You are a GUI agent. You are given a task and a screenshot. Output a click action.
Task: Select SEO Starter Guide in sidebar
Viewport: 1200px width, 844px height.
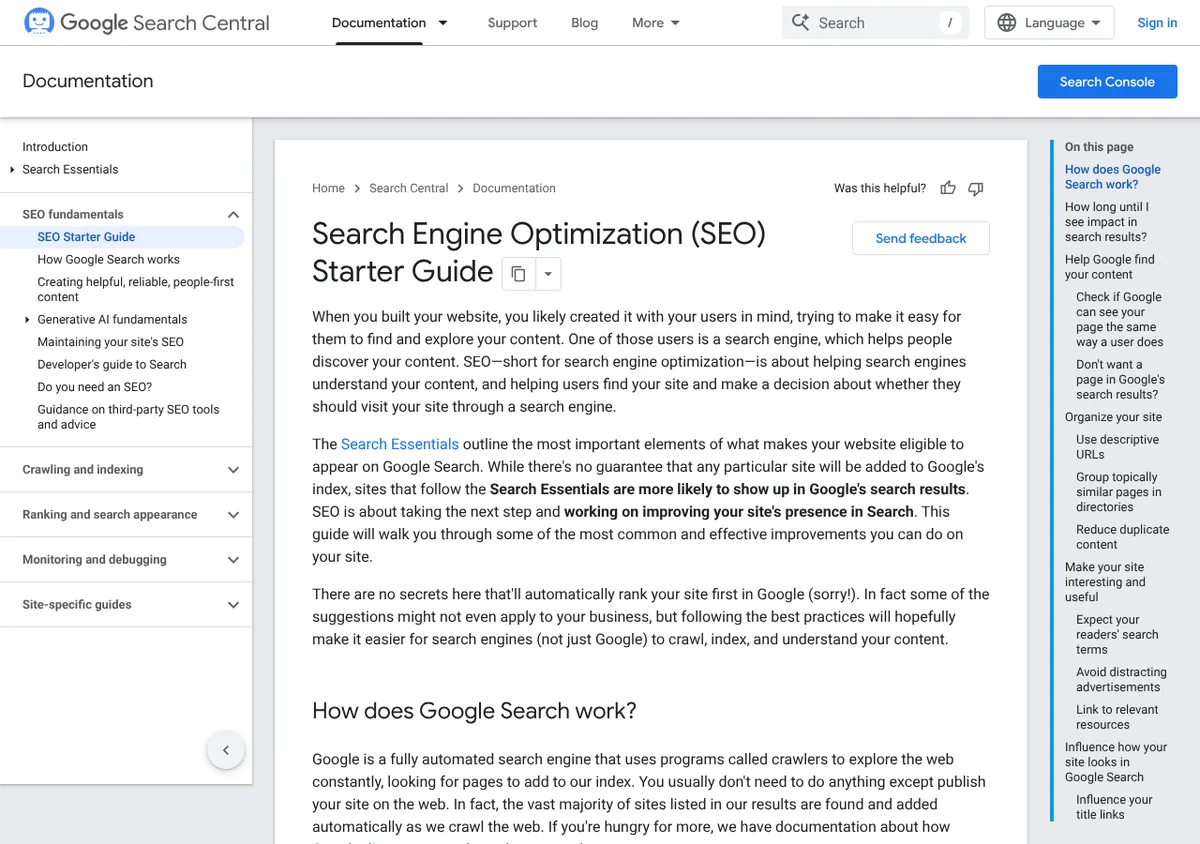click(86, 237)
